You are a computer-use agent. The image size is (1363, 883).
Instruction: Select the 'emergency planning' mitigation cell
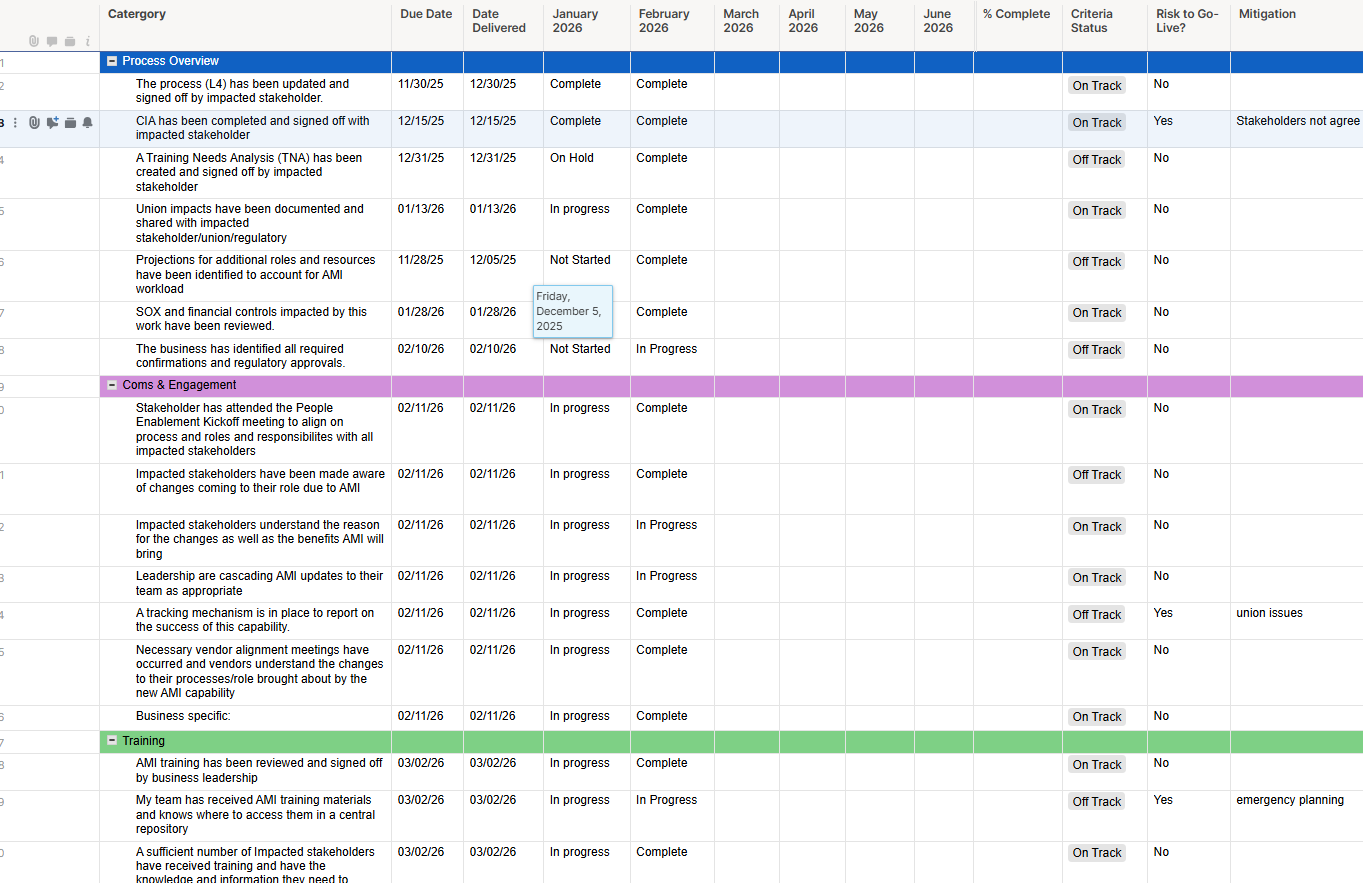1297,816
